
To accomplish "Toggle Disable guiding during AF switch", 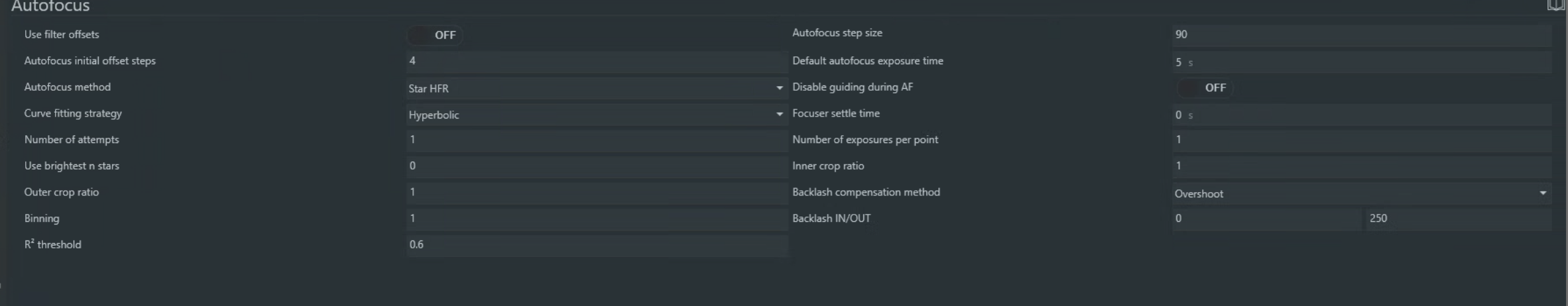I will click(1205, 88).
